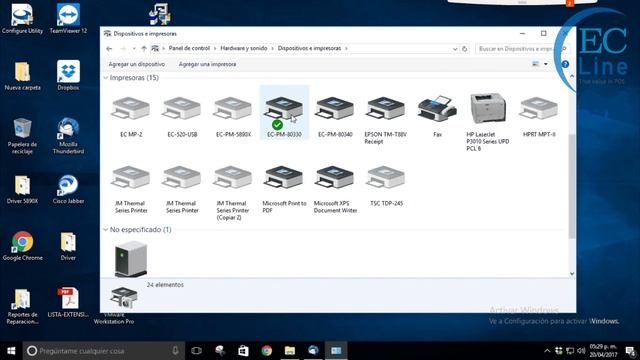
Task: Open Mozilla Thunderbird desktop shortcut
Action: tap(68, 136)
